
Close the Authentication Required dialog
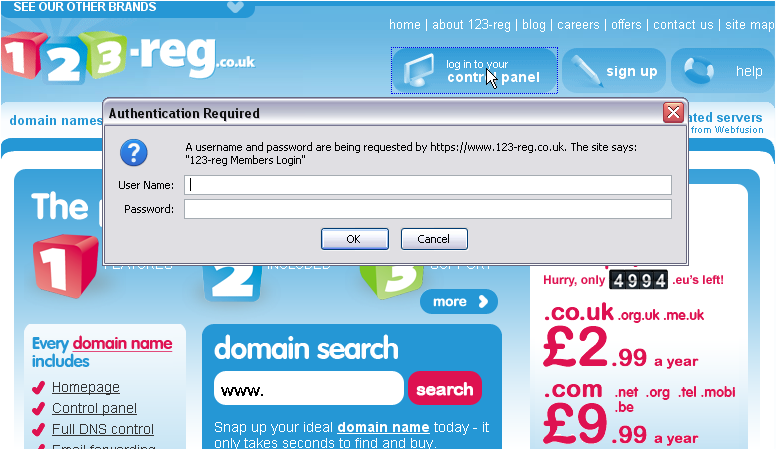[673, 113]
